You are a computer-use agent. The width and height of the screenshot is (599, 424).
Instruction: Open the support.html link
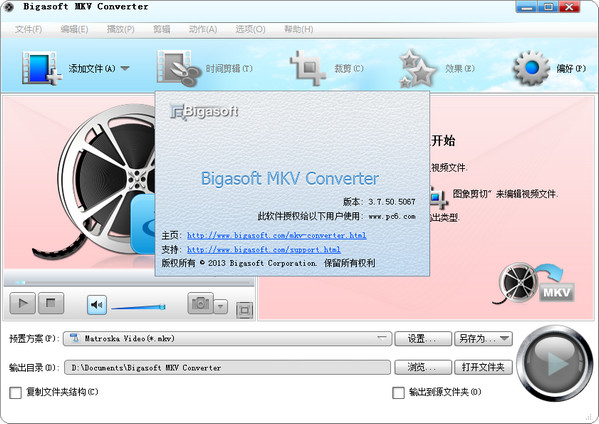[x=264, y=249]
